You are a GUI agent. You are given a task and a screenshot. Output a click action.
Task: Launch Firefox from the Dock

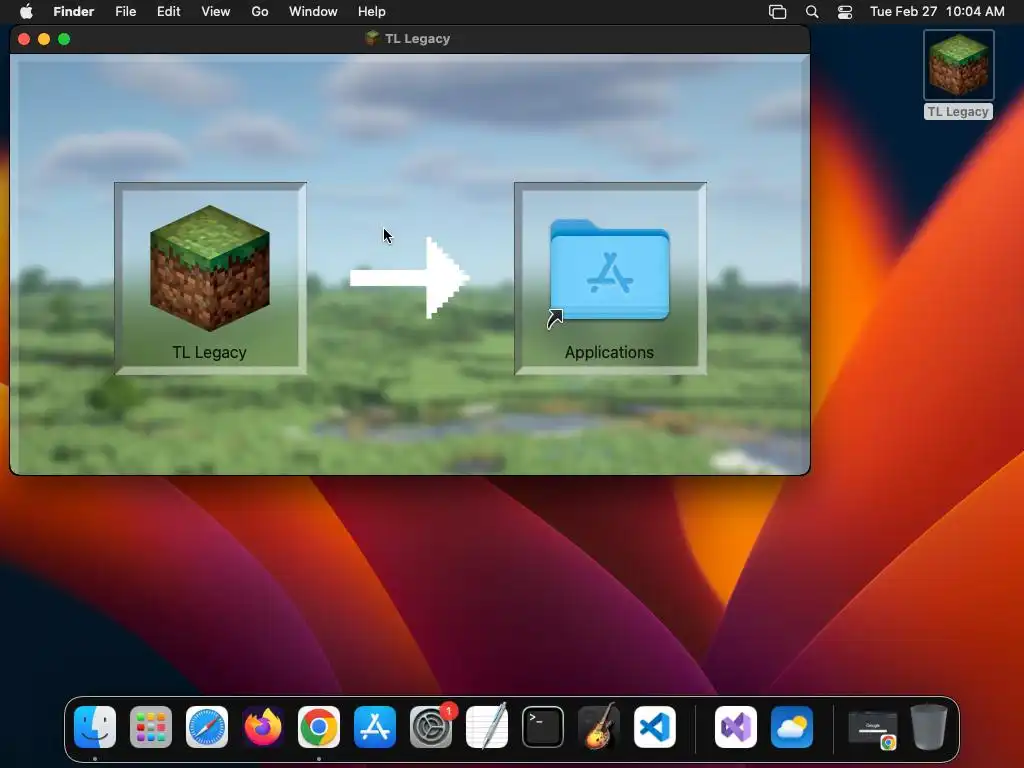[263, 727]
